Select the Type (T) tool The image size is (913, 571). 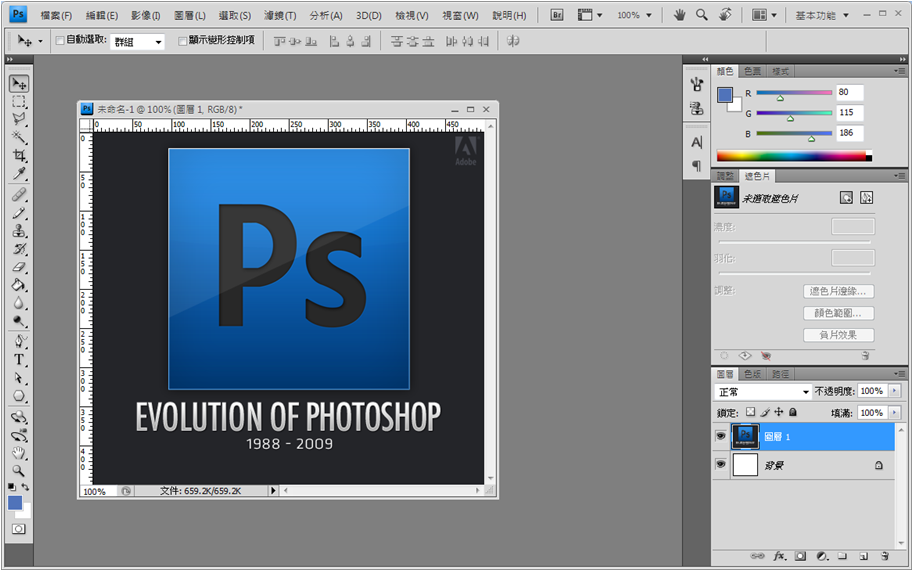pos(19,359)
